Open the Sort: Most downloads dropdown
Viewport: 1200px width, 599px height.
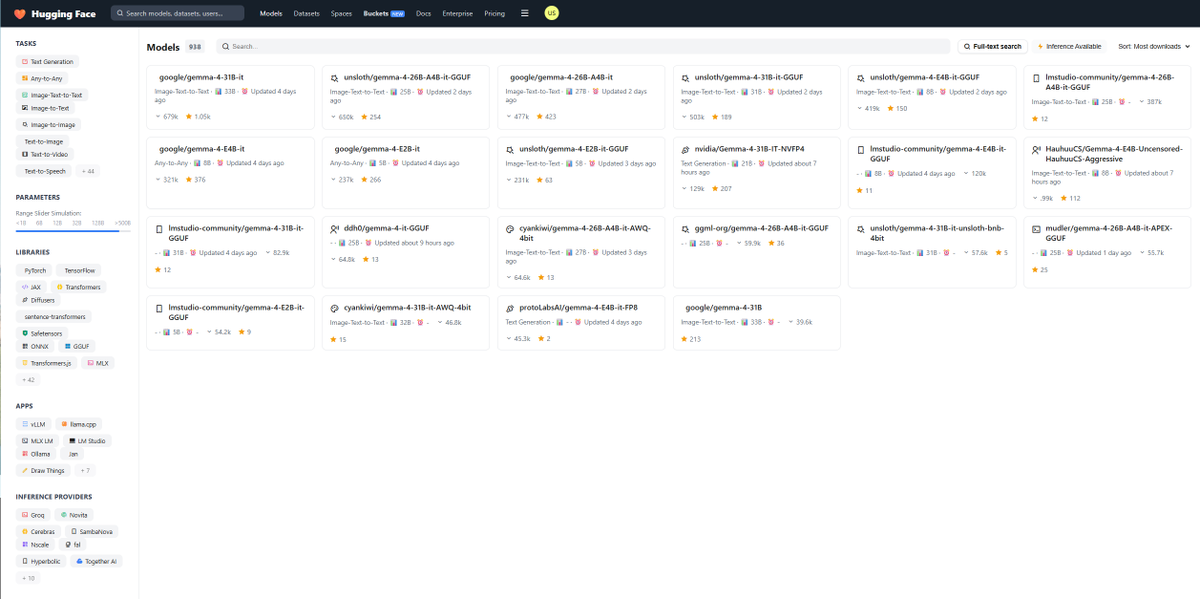[x=1154, y=46]
